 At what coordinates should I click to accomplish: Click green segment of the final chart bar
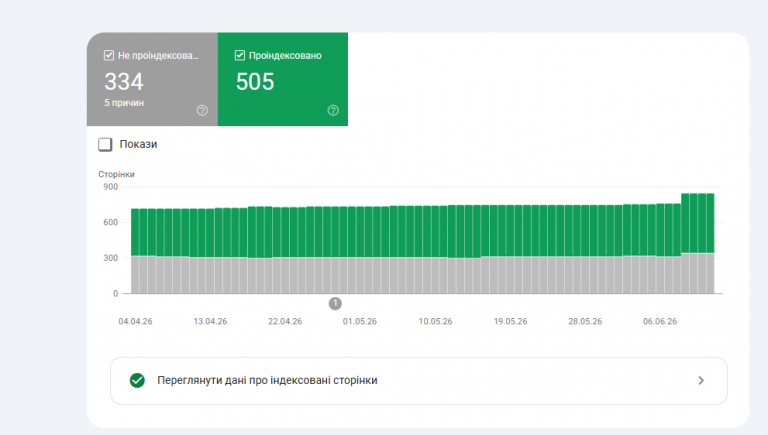pos(710,223)
